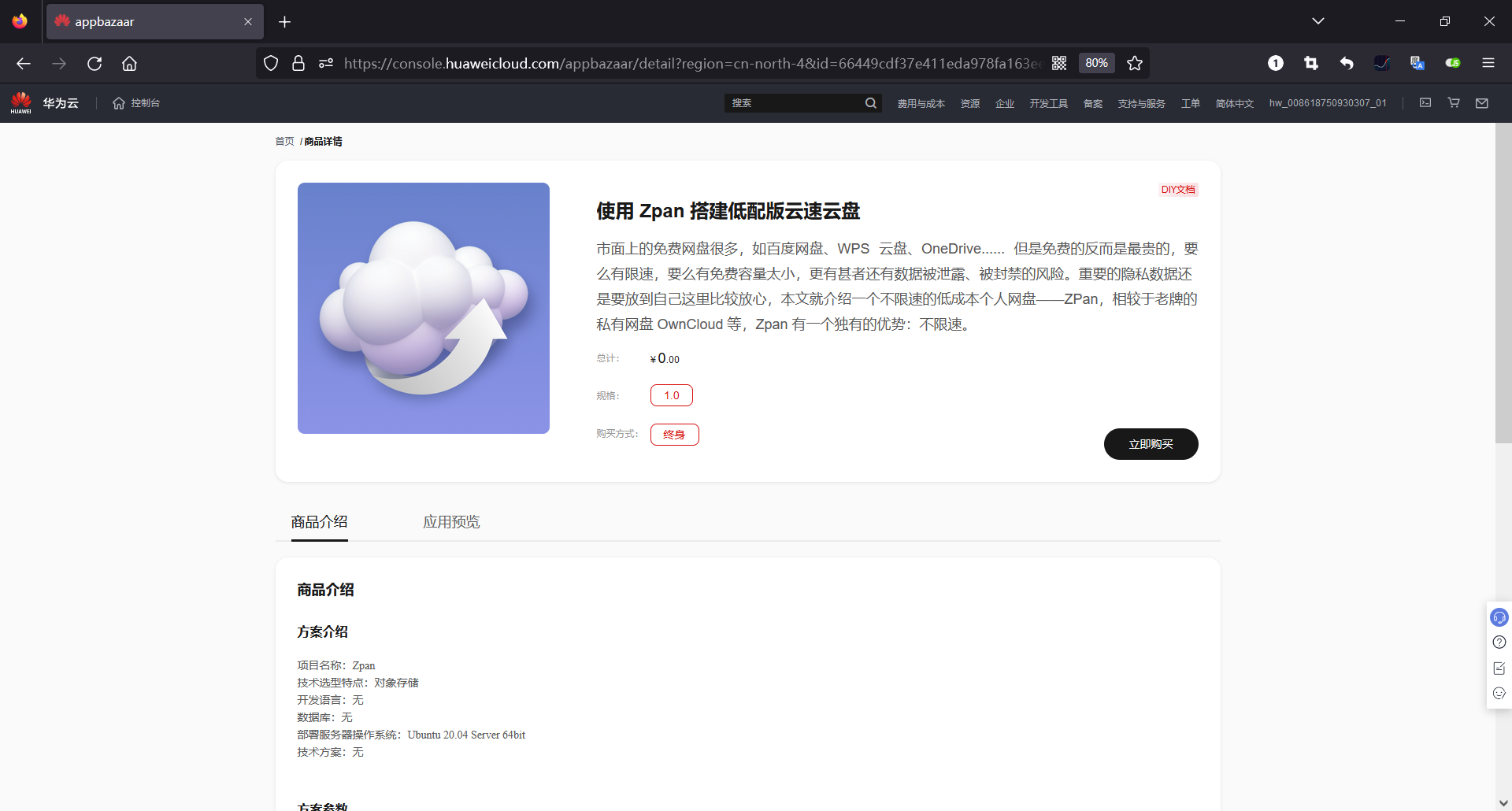Click the magnifier in the console search box
Image resolution: width=1512 pixels, height=811 pixels.
point(870,102)
